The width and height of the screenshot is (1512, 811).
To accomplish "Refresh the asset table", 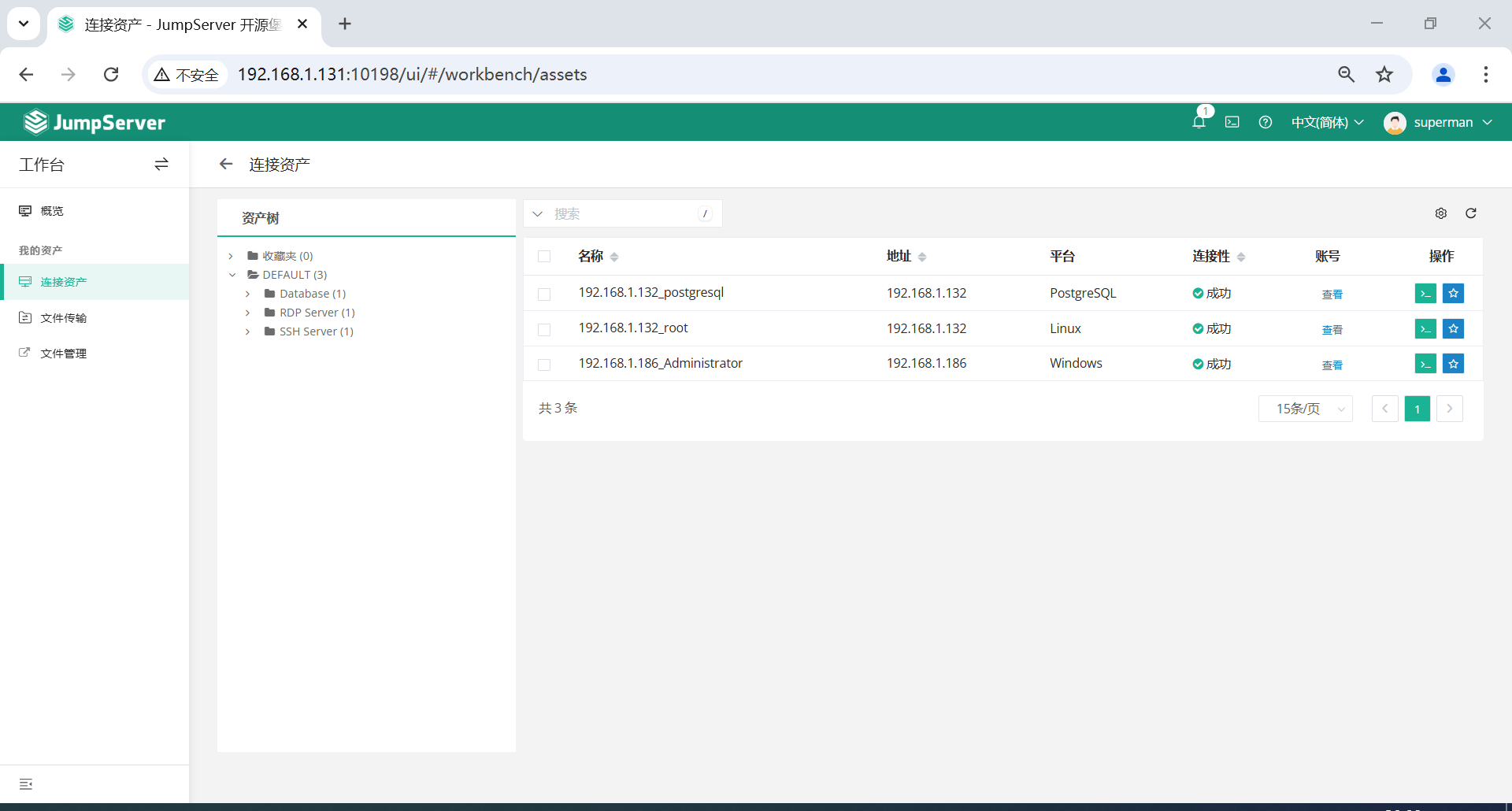I will pos(1471,213).
